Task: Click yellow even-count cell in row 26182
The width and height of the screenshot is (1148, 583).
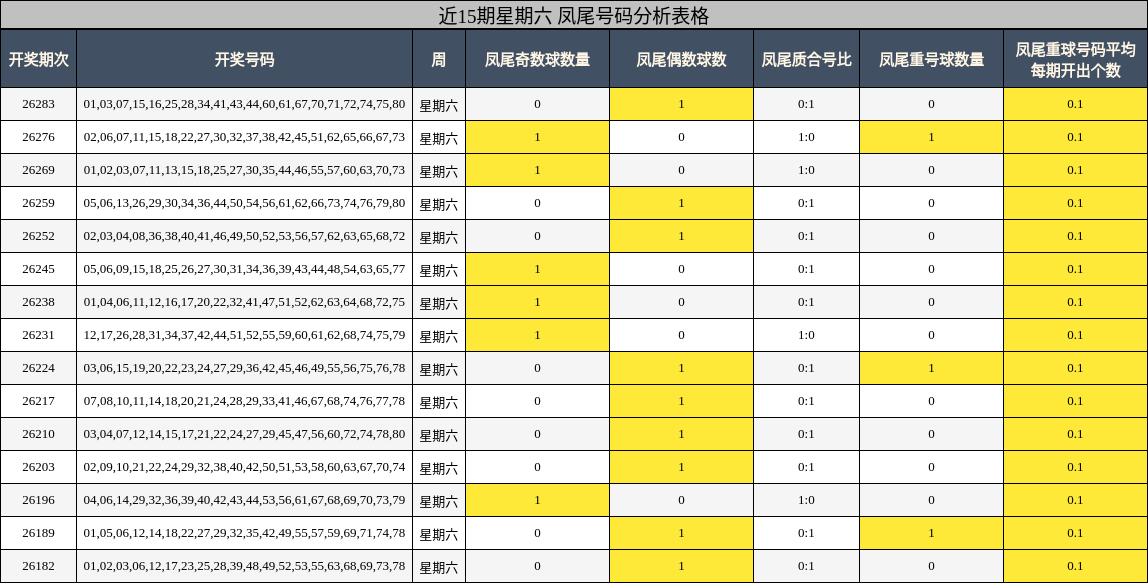Action: click(681, 565)
